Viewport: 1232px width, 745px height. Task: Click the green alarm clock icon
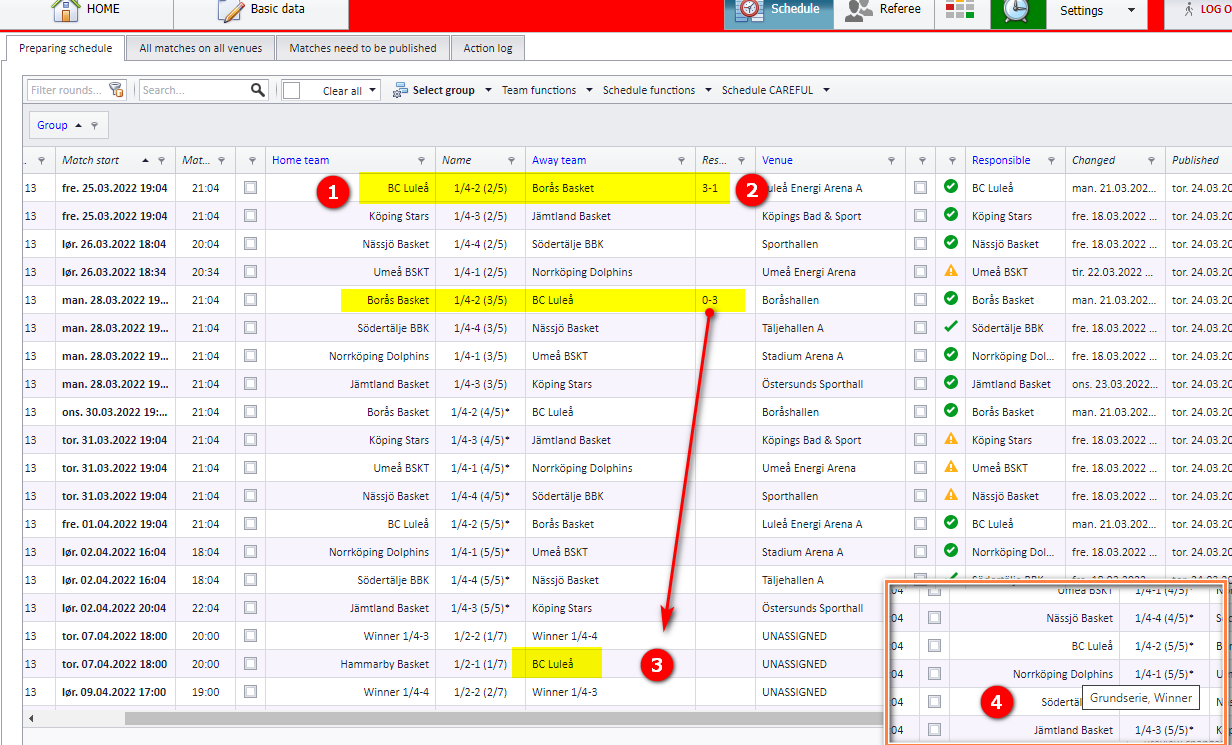1018,10
